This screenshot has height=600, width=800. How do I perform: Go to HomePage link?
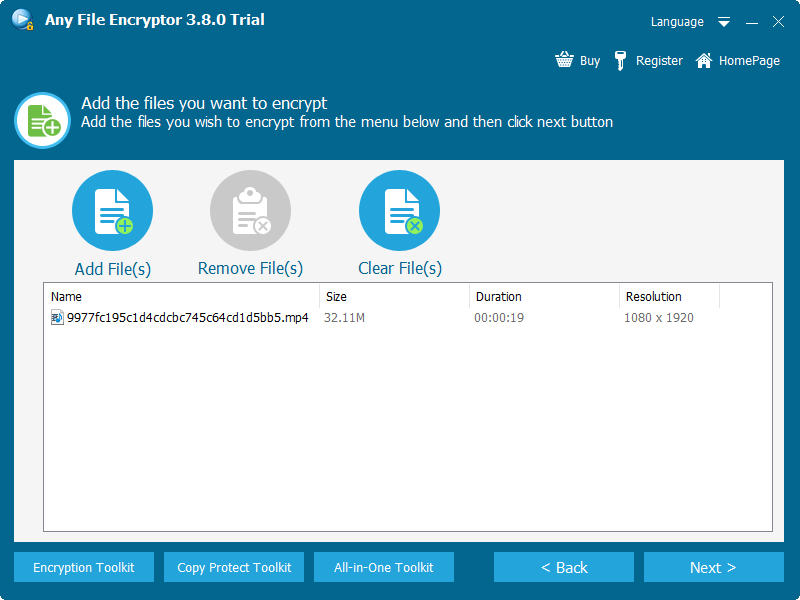(749, 61)
